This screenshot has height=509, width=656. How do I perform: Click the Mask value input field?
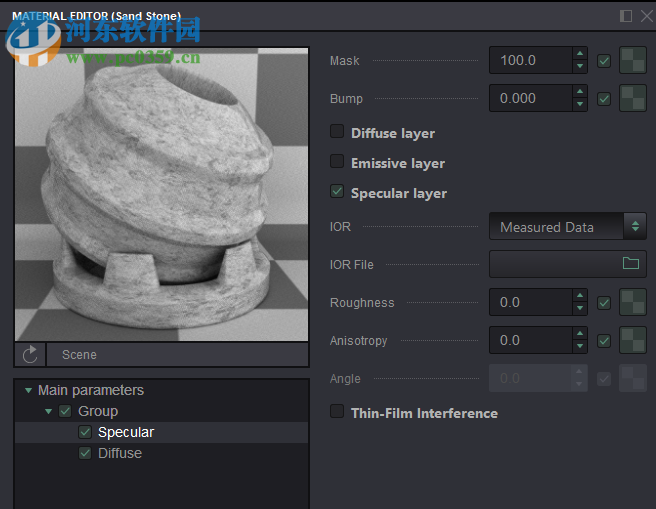[x=530, y=61]
